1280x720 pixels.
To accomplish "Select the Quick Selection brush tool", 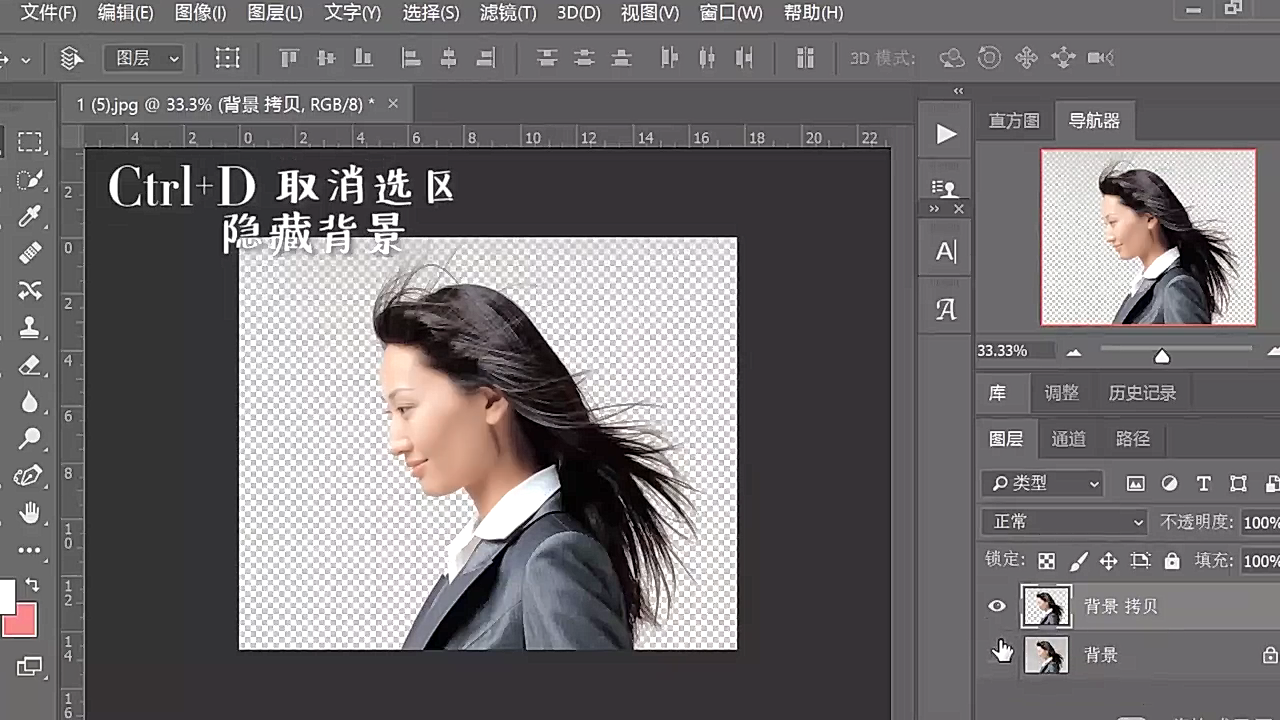I will point(30,180).
